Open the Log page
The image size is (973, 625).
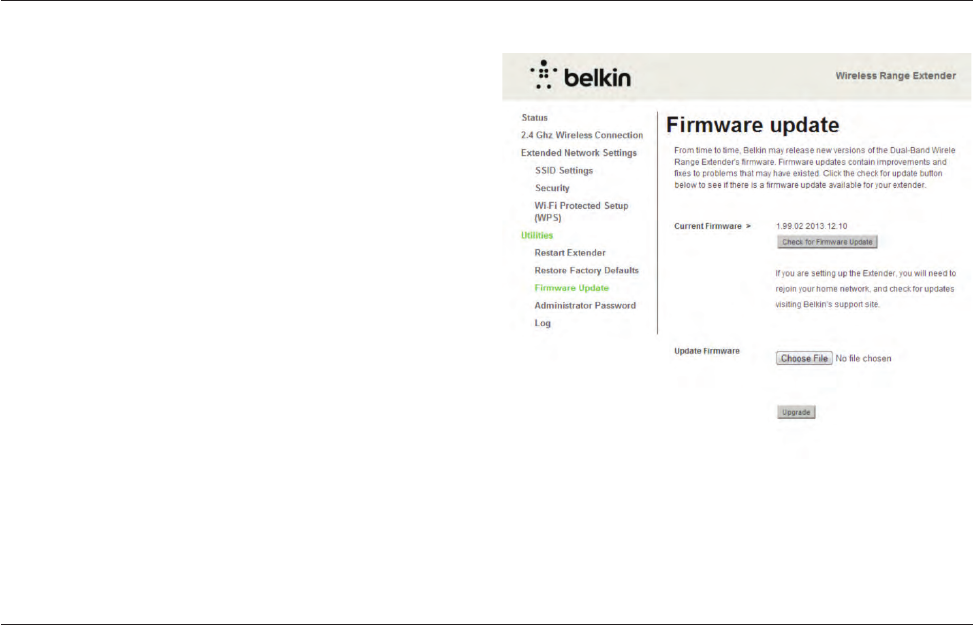coord(542,323)
